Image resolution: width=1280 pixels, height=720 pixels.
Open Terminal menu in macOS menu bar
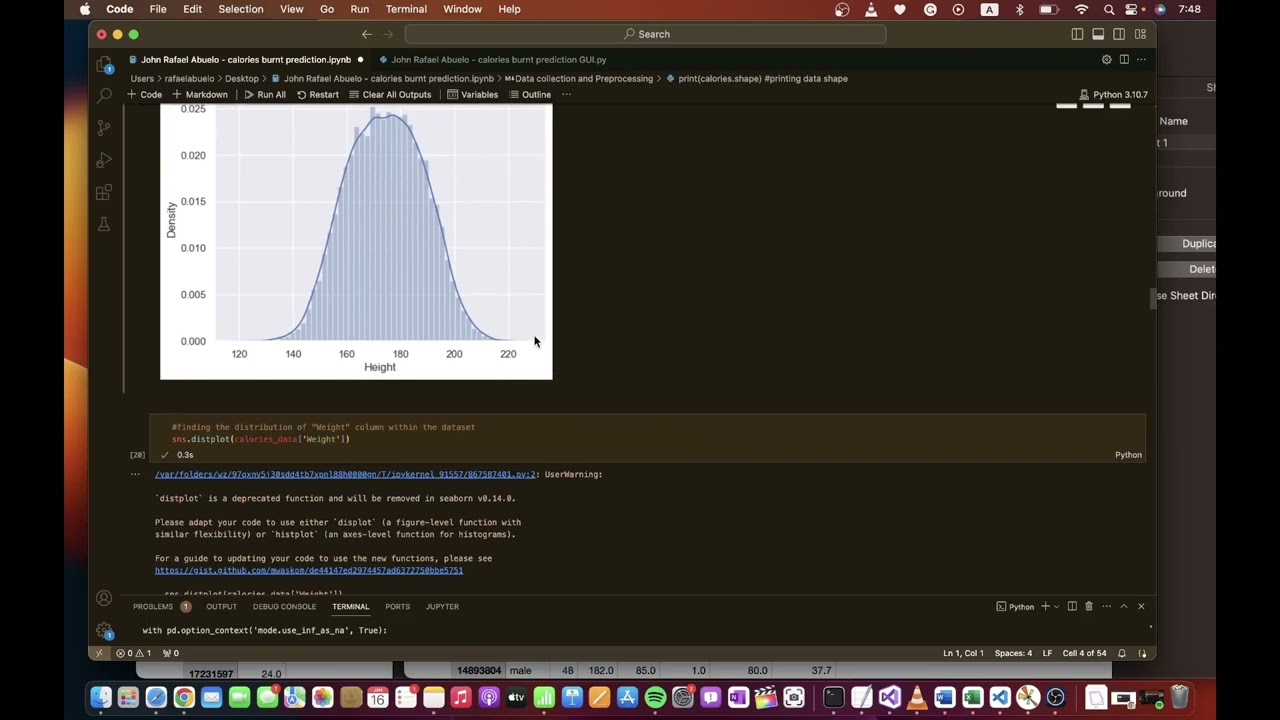click(x=406, y=9)
